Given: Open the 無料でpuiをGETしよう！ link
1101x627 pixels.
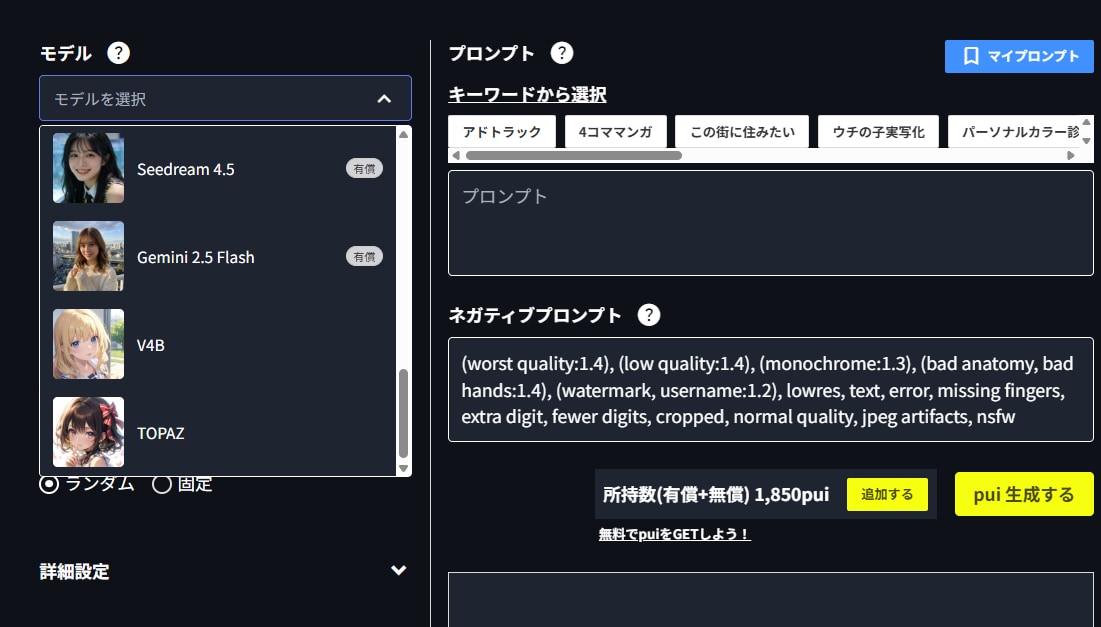Looking at the screenshot, I should (x=675, y=534).
